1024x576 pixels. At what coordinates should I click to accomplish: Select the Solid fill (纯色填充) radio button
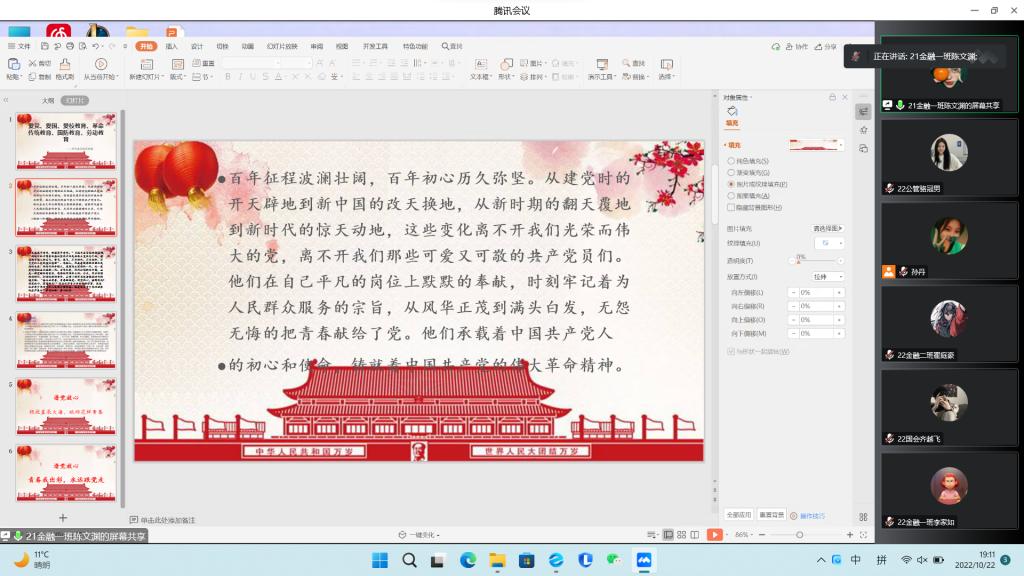click(731, 160)
